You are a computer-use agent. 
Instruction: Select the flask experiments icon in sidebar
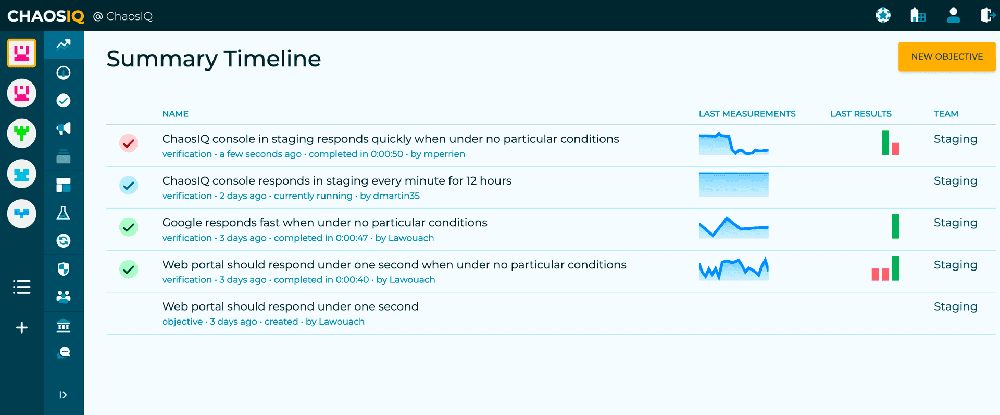pyautogui.click(x=63, y=213)
